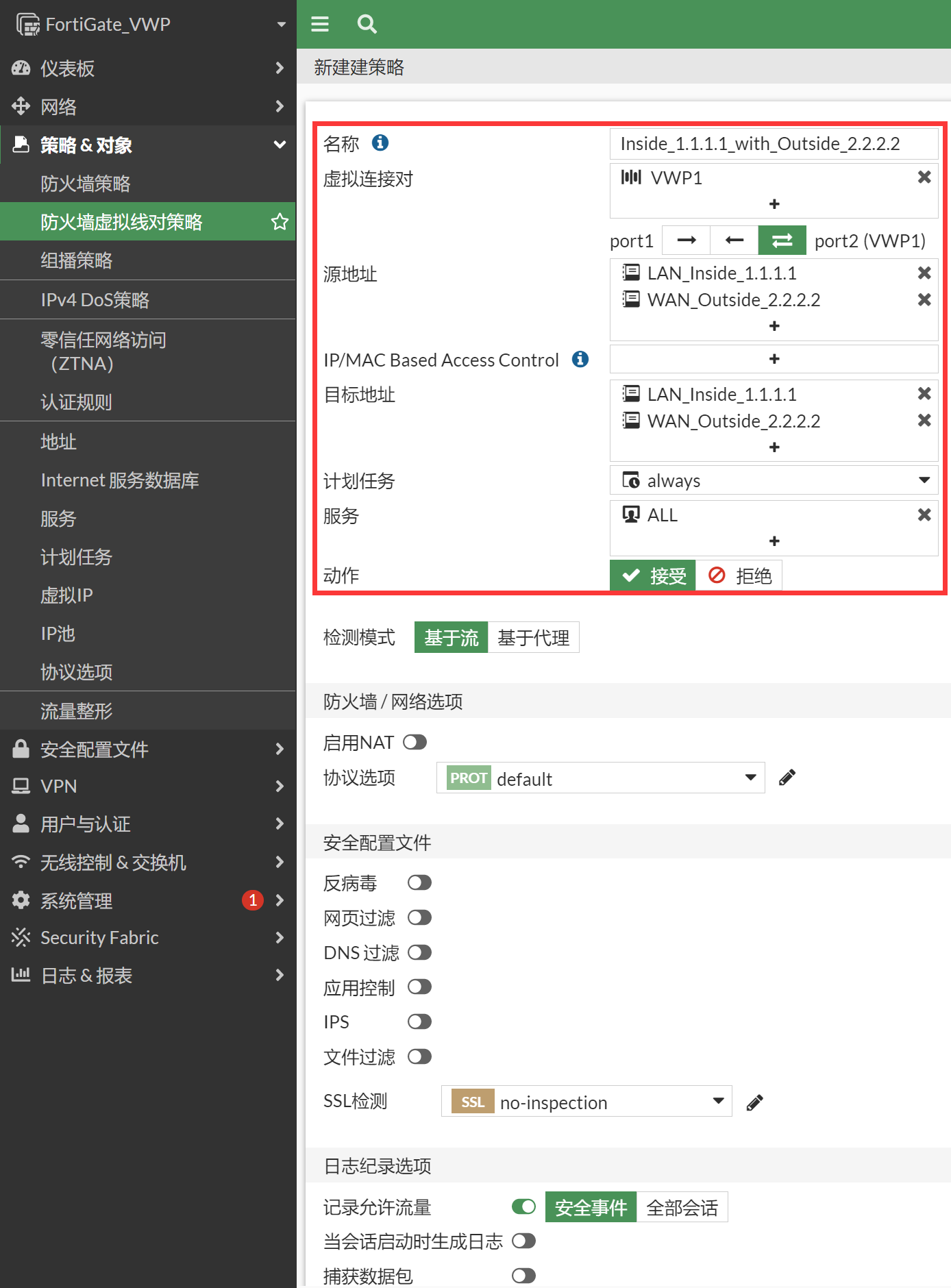The width and height of the screenshot is (951, 1288).
Task: Open the SSL检测 no-inspection dropdown
Action: tap(586, 1102)
